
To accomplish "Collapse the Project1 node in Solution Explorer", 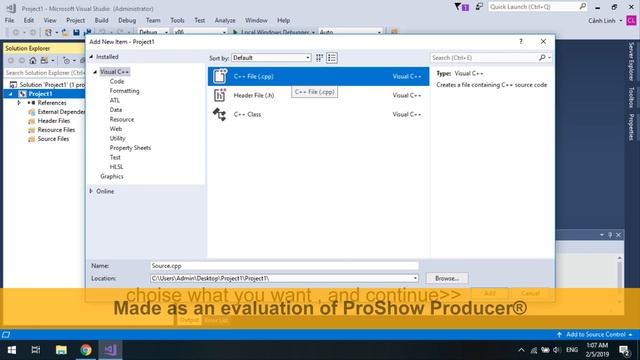I will 11,94.
